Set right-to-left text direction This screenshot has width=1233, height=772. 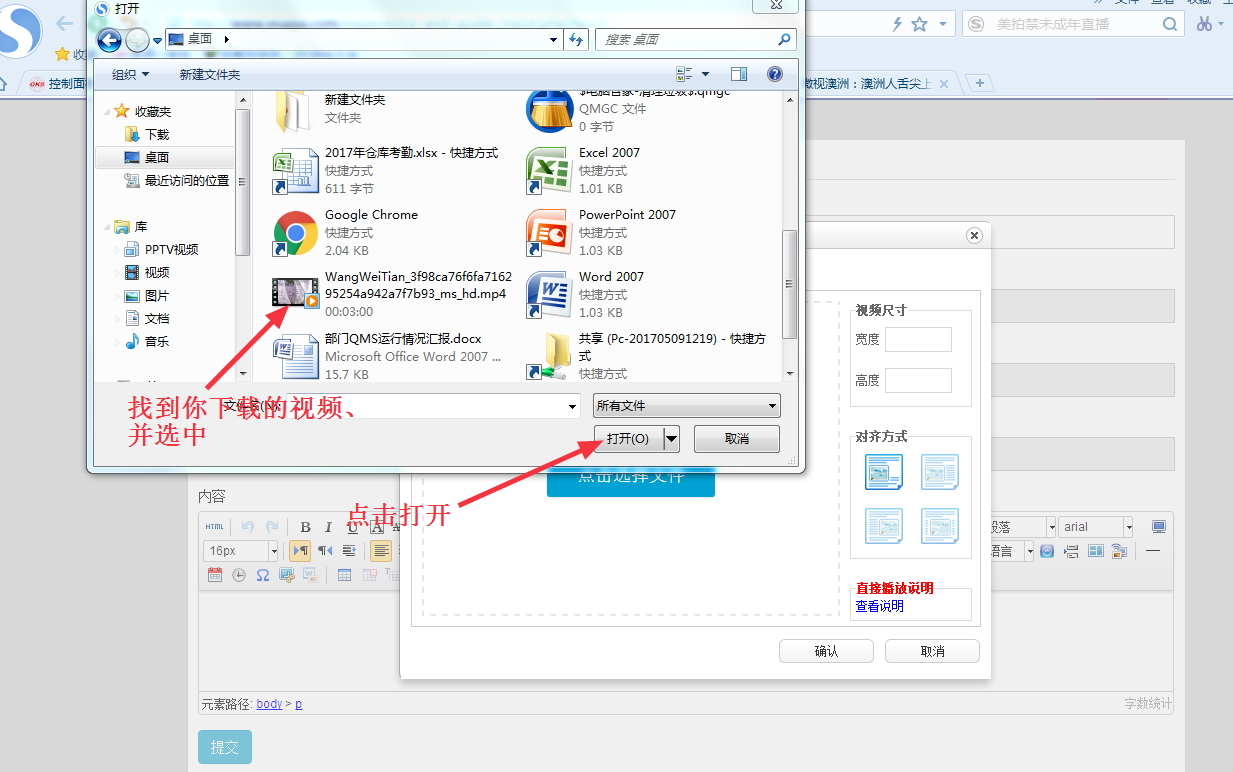[x=325, y=551]
